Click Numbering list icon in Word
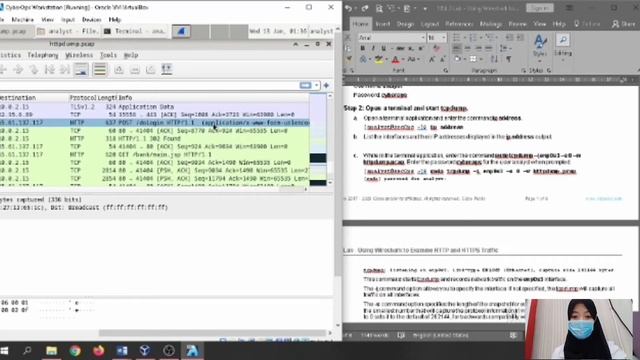The image size is (640, 360). pos(473,38)
